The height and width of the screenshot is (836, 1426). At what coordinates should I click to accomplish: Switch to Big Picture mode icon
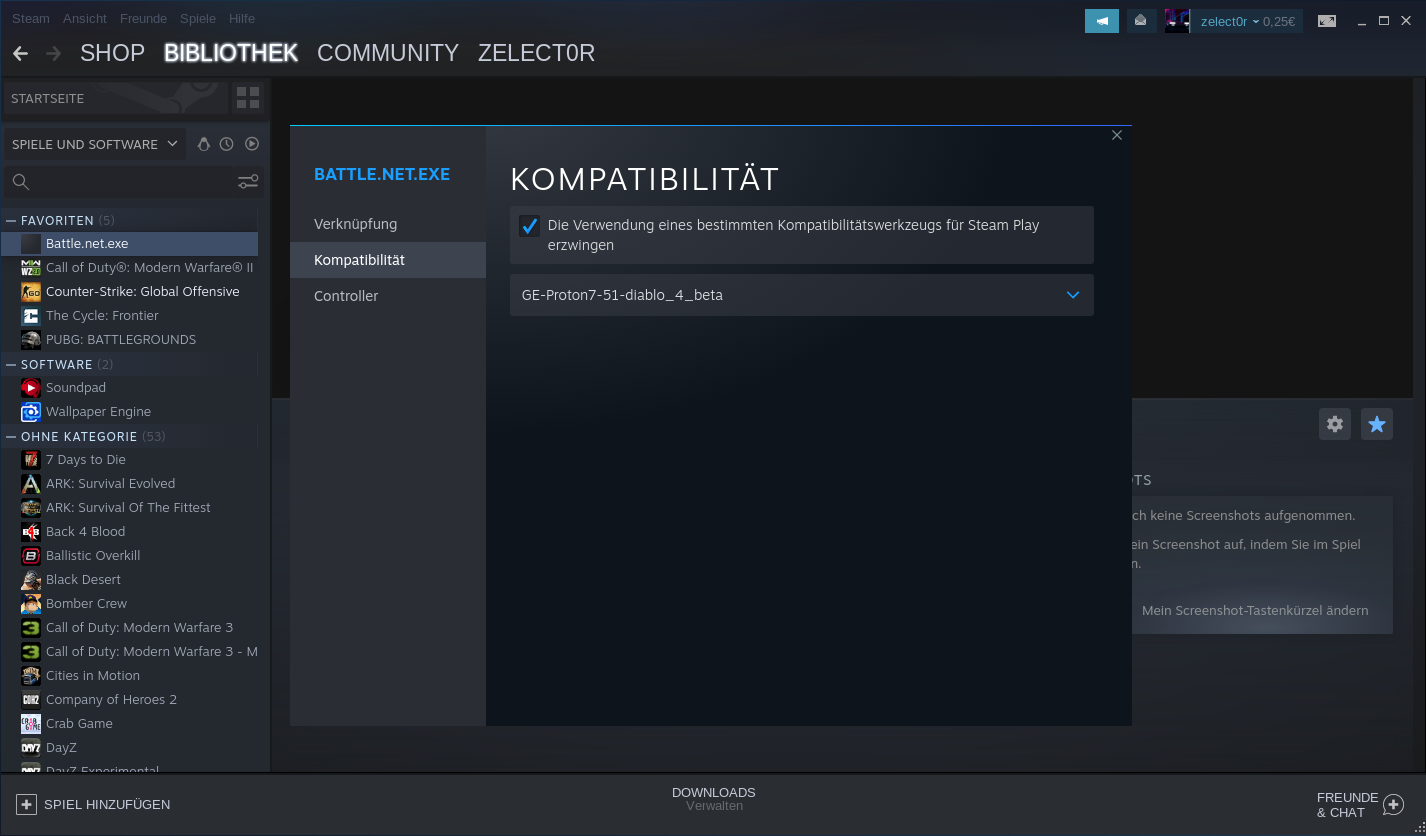[x=1327, y=21]
